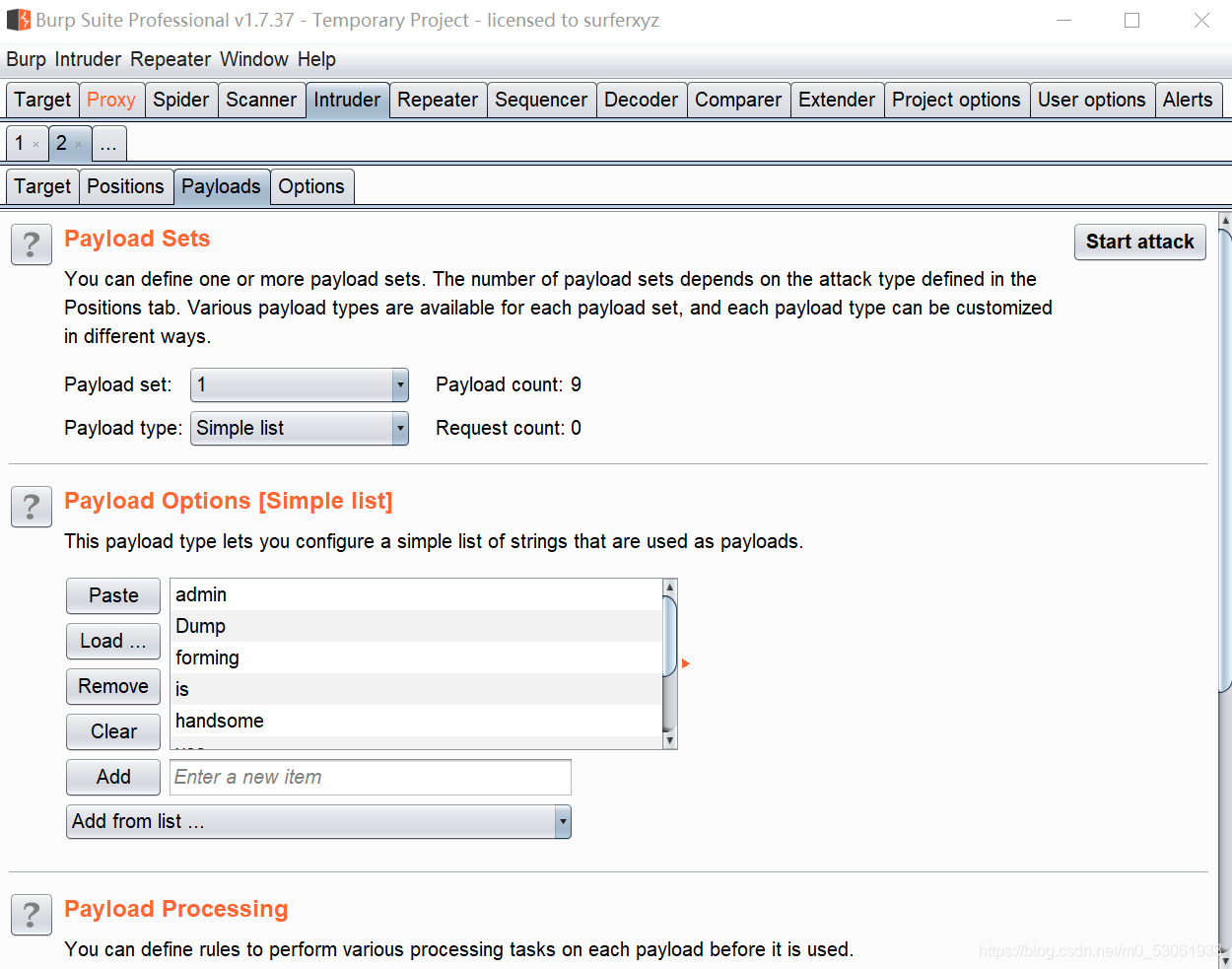The width and height of the screenshot is (1232, 969).
Task: Switch to the Comparer tab
Action: click(x=738, y=100)
